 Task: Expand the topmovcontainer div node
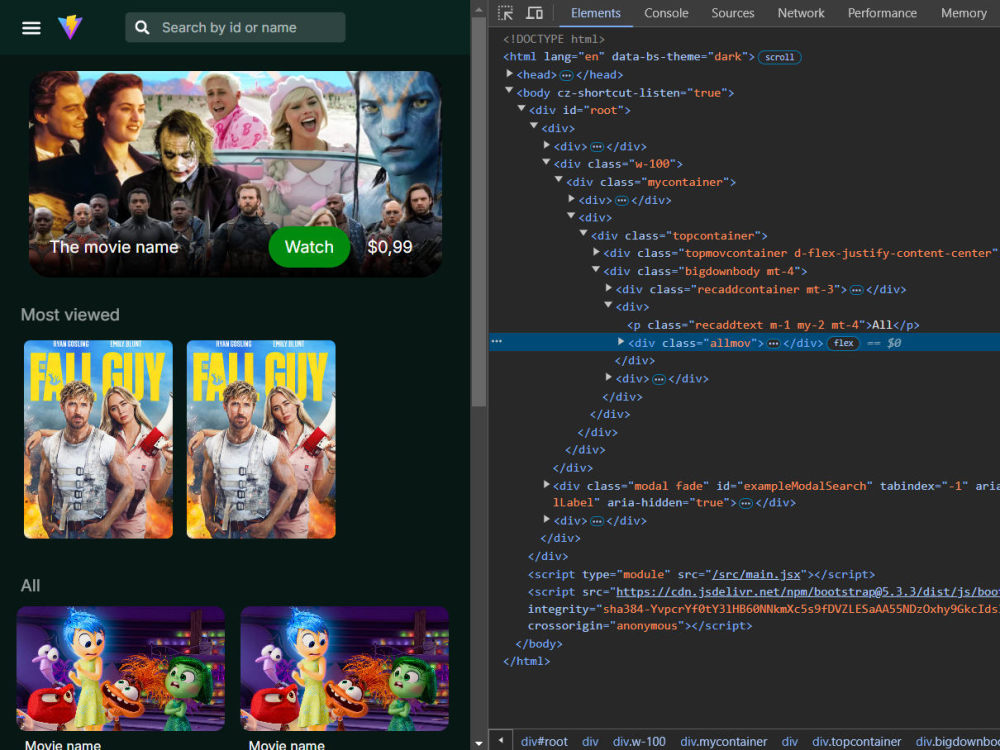596,252
